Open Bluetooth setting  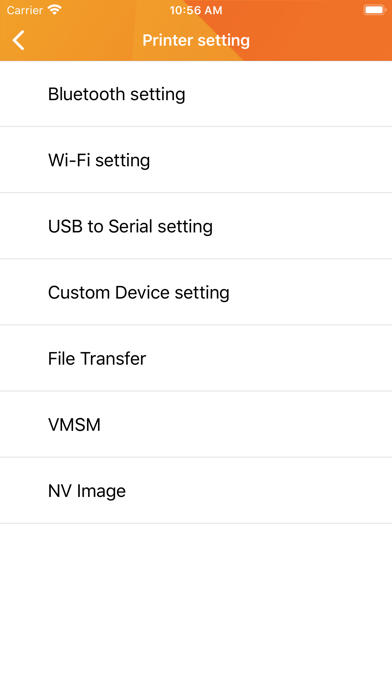pos(196,94)
